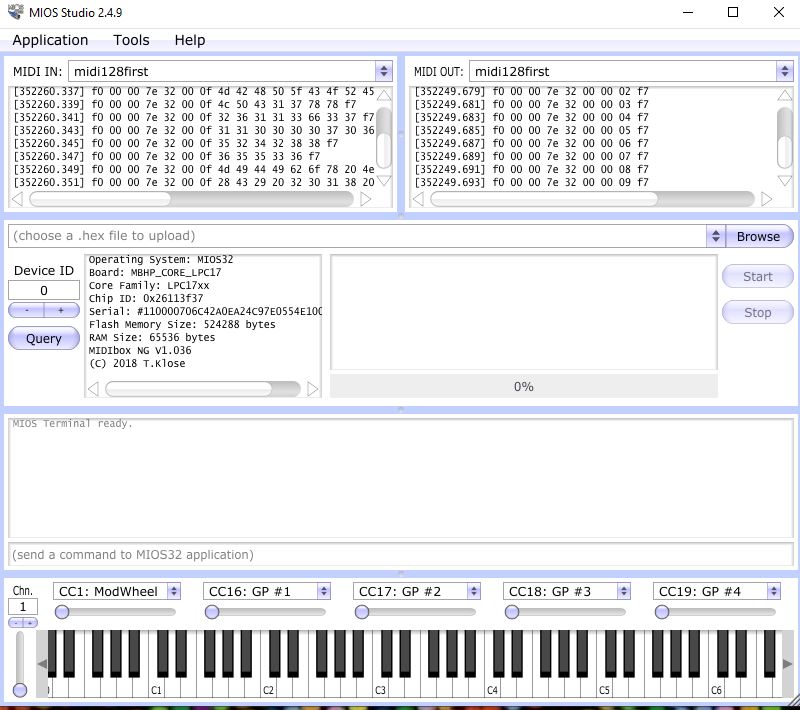Increase MIDI channel with small plus button

coord(30,623)
